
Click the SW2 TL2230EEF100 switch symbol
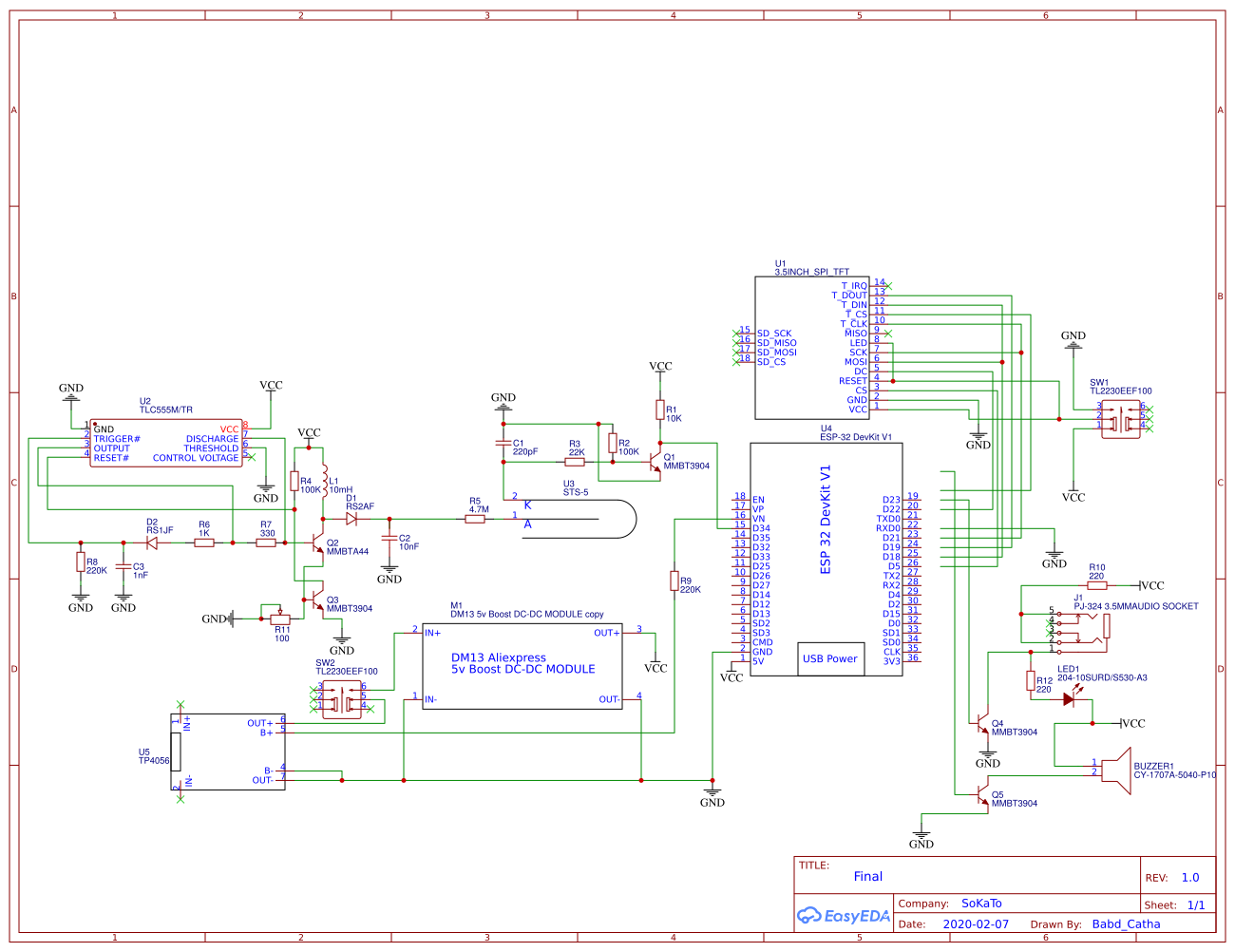pyautogui.click(x=342, y=700)
